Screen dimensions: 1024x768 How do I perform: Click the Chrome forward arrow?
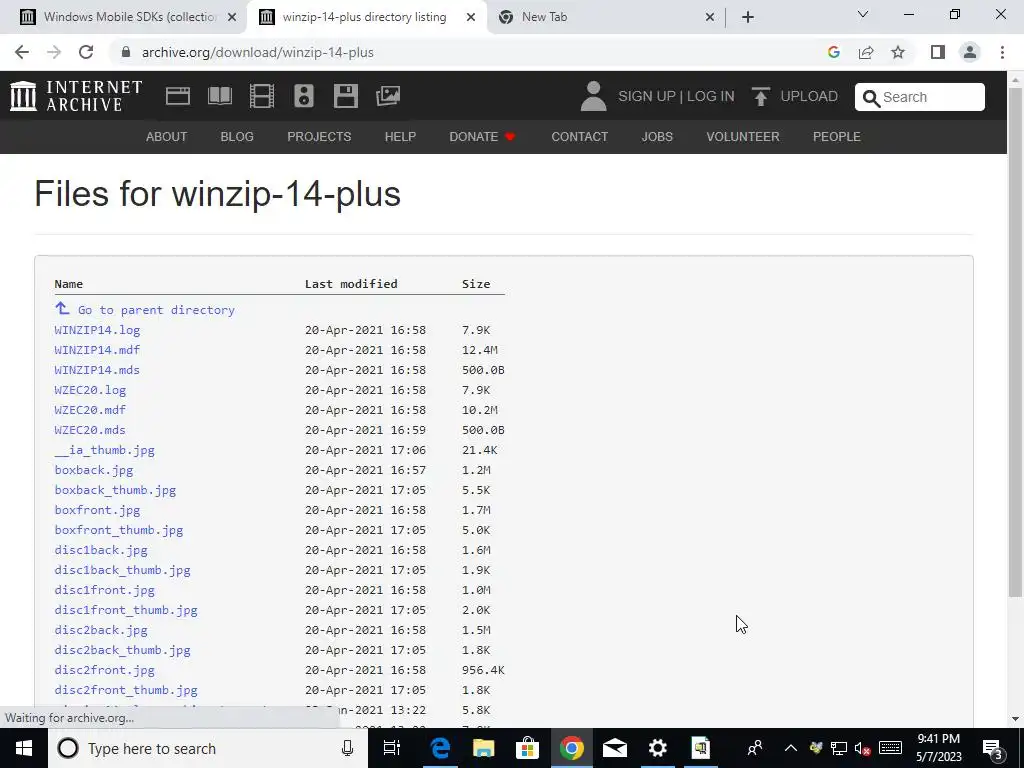[x=54, y=52]
